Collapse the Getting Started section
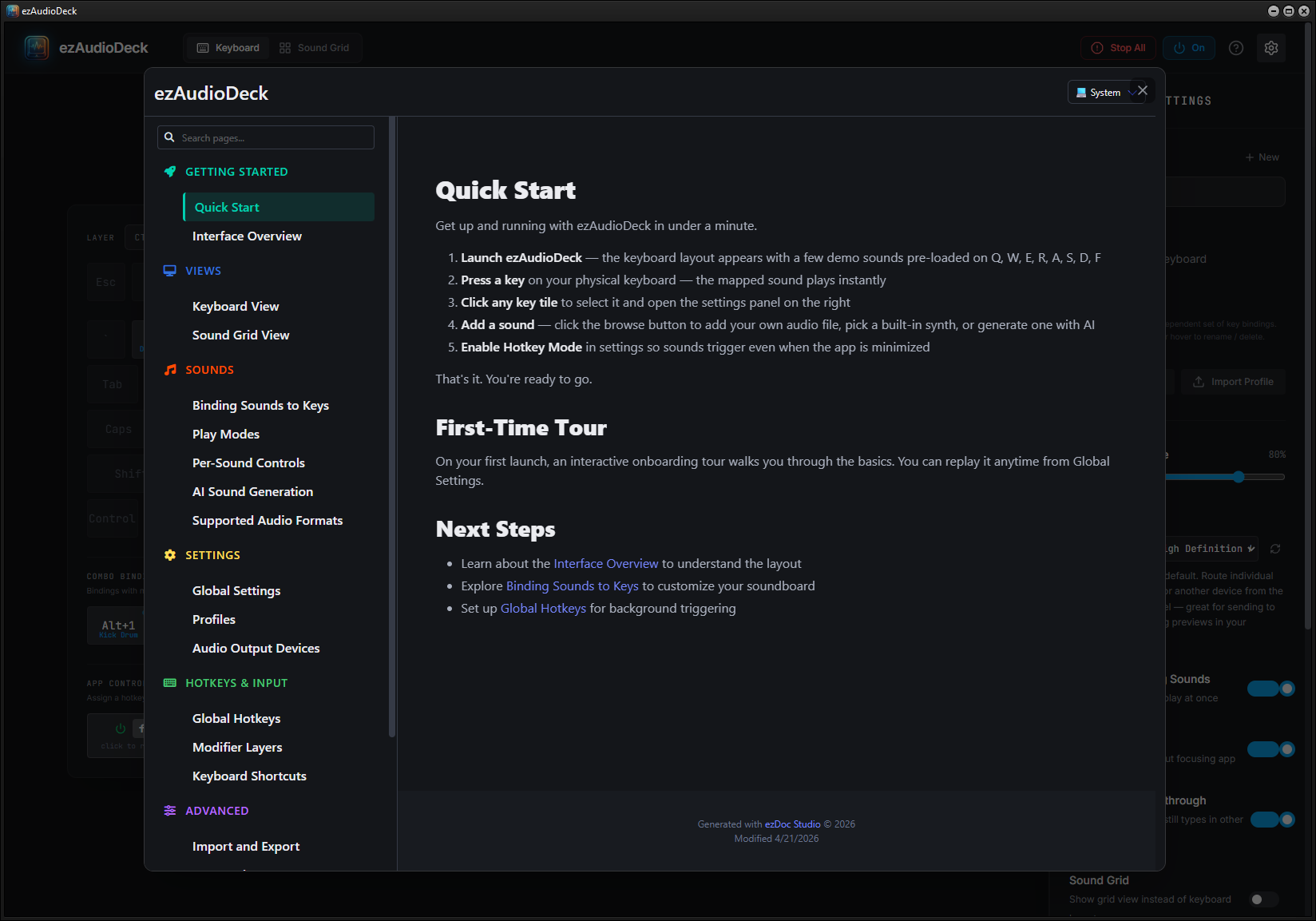Viewport: 1316px width, 921px height. (x=236, y=172)
